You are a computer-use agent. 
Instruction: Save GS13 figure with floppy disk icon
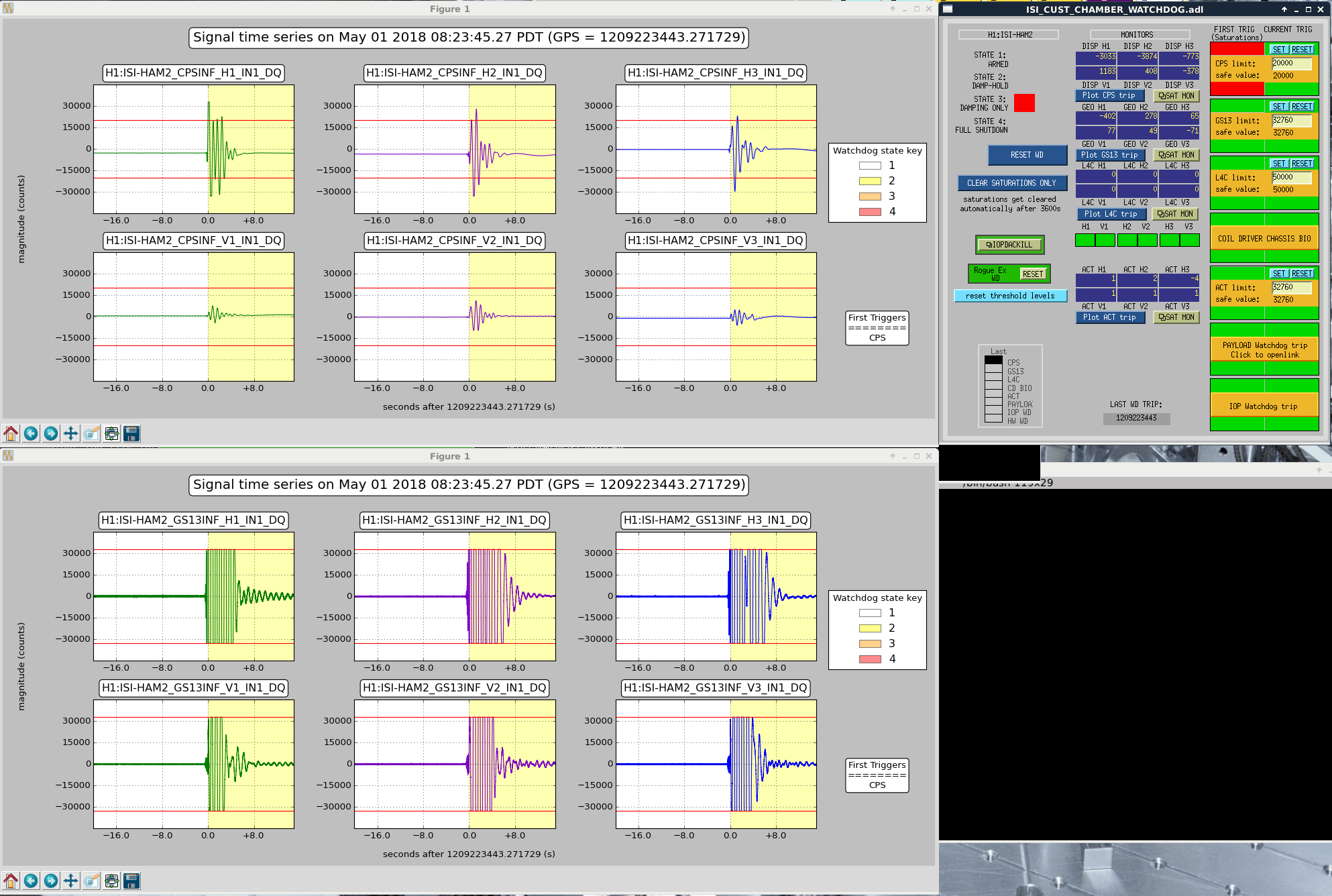click(131, 881)
